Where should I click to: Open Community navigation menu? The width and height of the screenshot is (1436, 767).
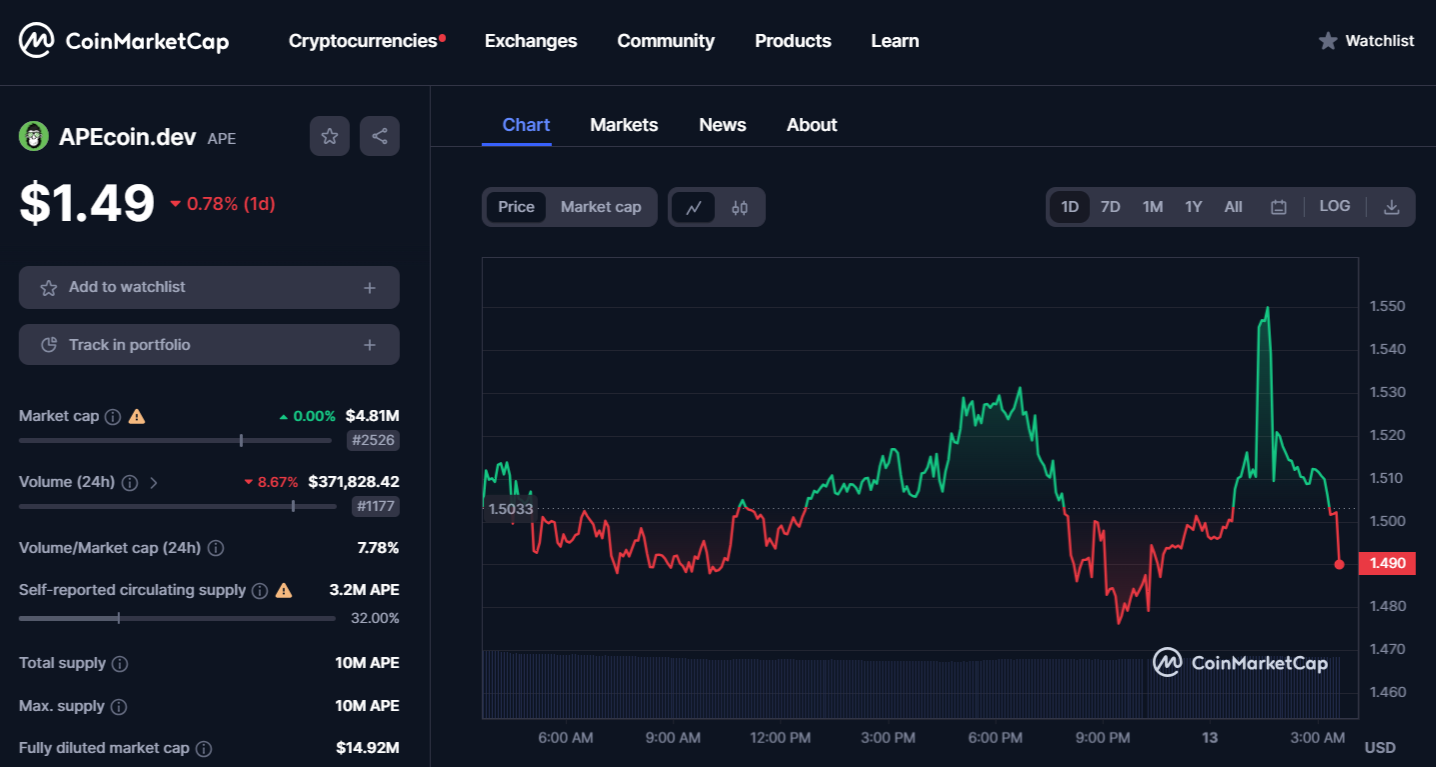coord(666,41)
